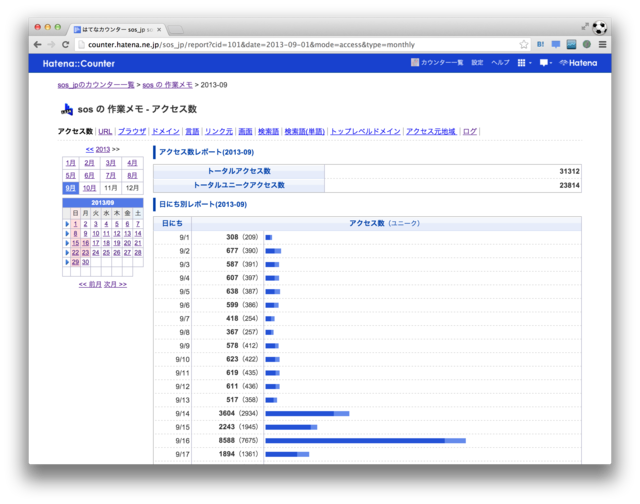Click the 9/15 access bar showing 2243
The height and width of the screenshot is (504, 640).
click(291, 427)
